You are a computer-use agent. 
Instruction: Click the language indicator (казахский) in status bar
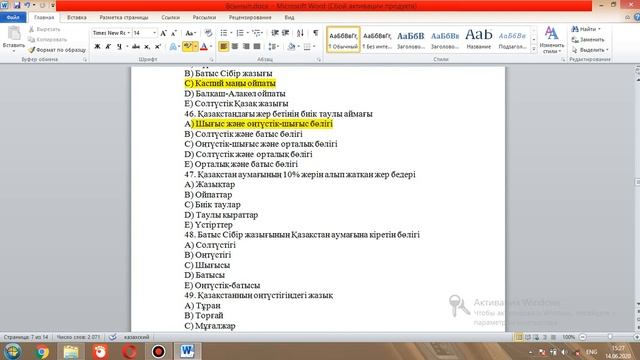(136, 337)
